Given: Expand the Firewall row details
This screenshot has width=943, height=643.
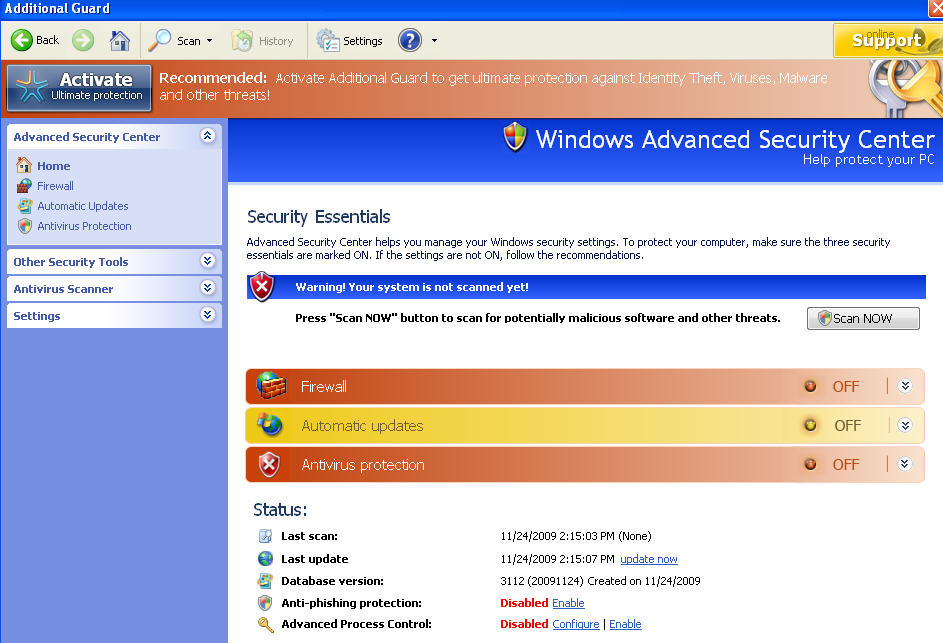Looking at the screenshot, I should pyautogui.click(x=905, y=386).
